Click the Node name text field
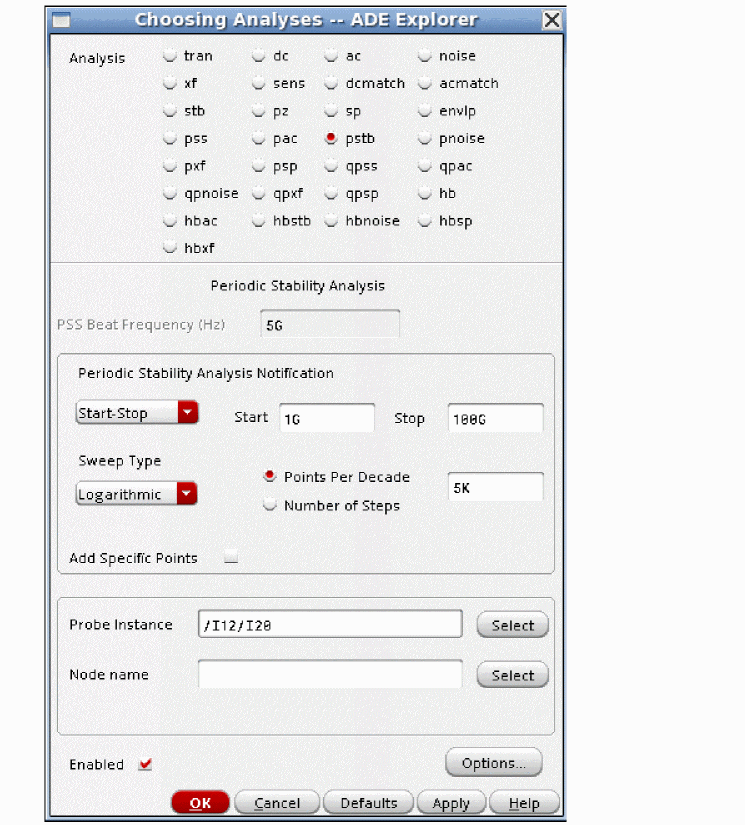Screen dimensions: 745x825 (x=330, y=674)
